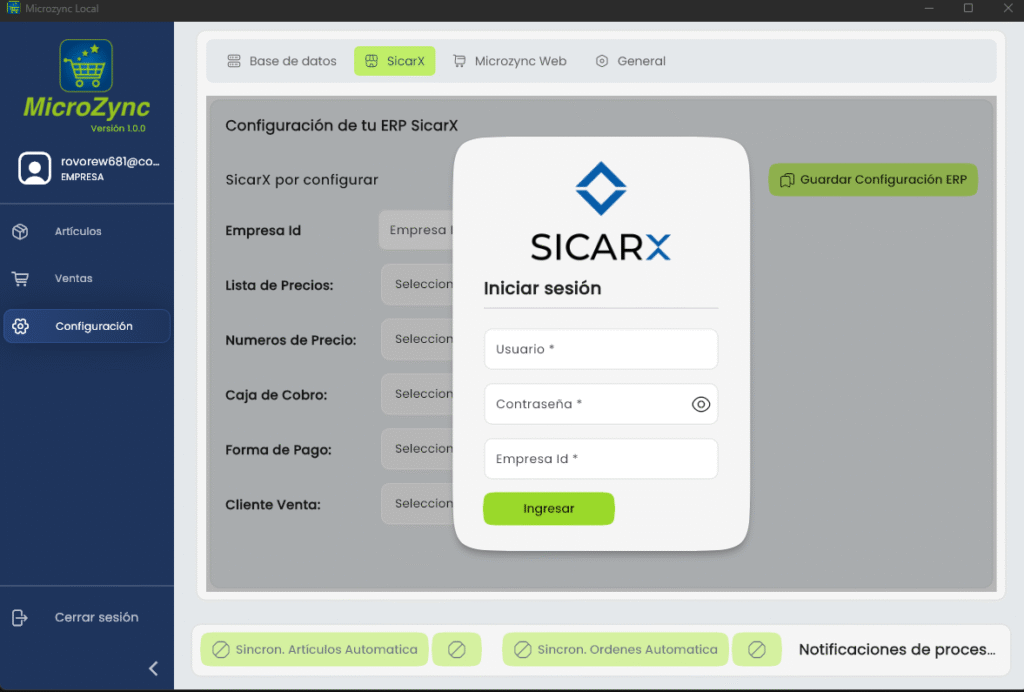Click the Artículos box icon in sidebar
Screen dimensions: 1024x692
pos(20,231)
